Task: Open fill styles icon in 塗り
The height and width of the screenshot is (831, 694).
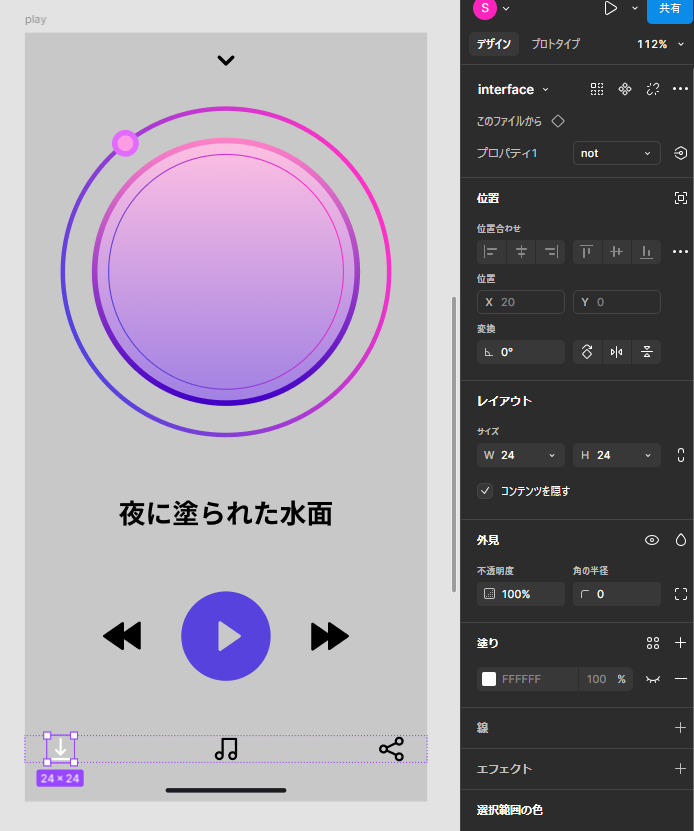Action: tap(653, 643)
